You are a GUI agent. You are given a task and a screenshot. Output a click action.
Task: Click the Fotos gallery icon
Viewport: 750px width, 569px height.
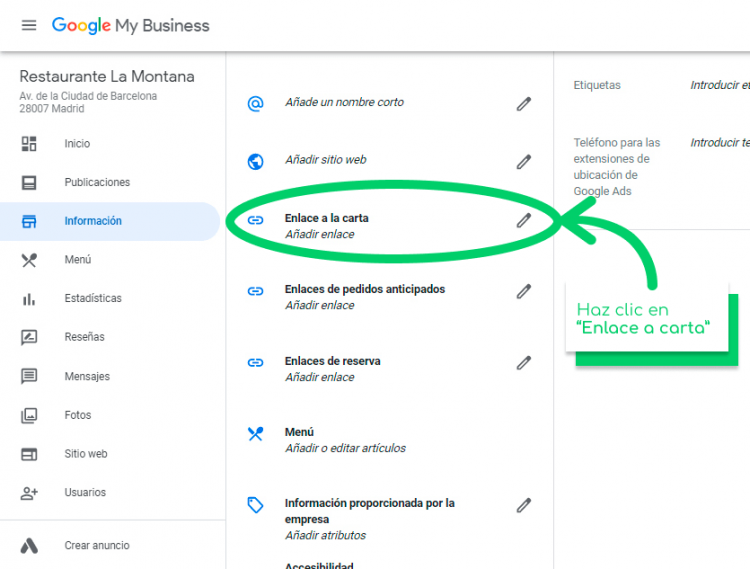(x=29, y=415)
